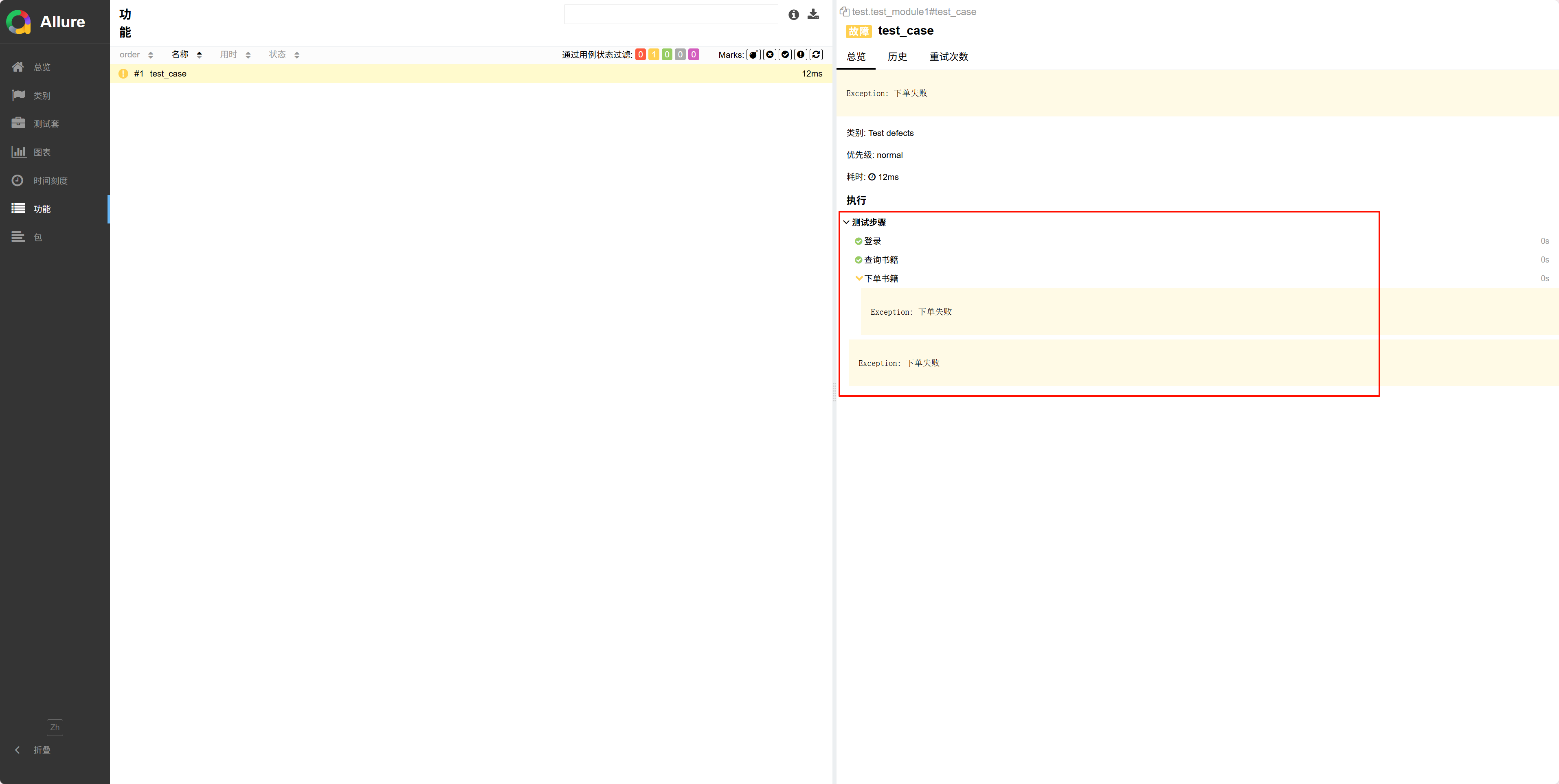Focus the search field above the test list
The width and height of the screenshot is (1559, 784).
click(671, 14)
